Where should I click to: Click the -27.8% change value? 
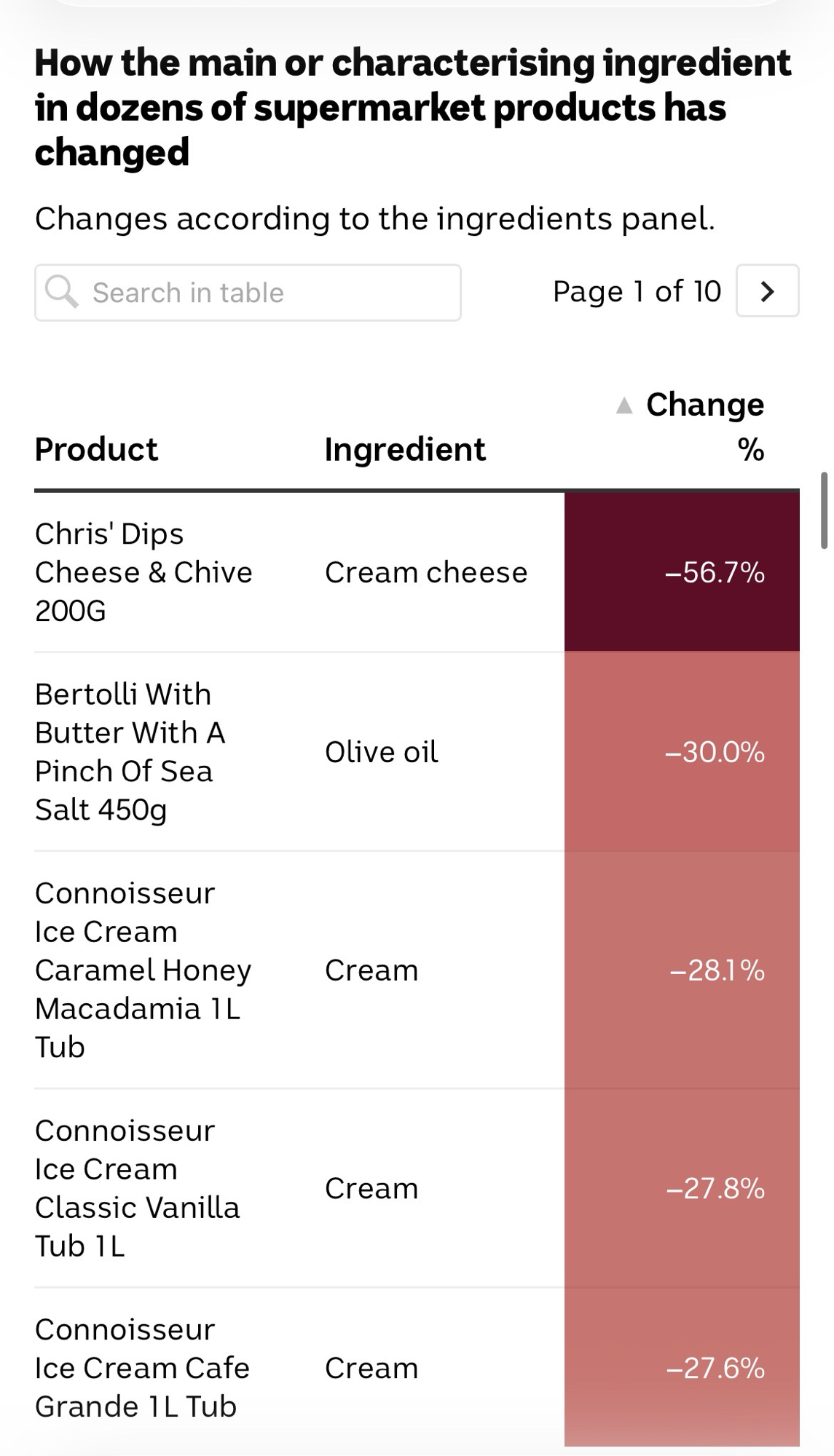[x=715, y=1188]
